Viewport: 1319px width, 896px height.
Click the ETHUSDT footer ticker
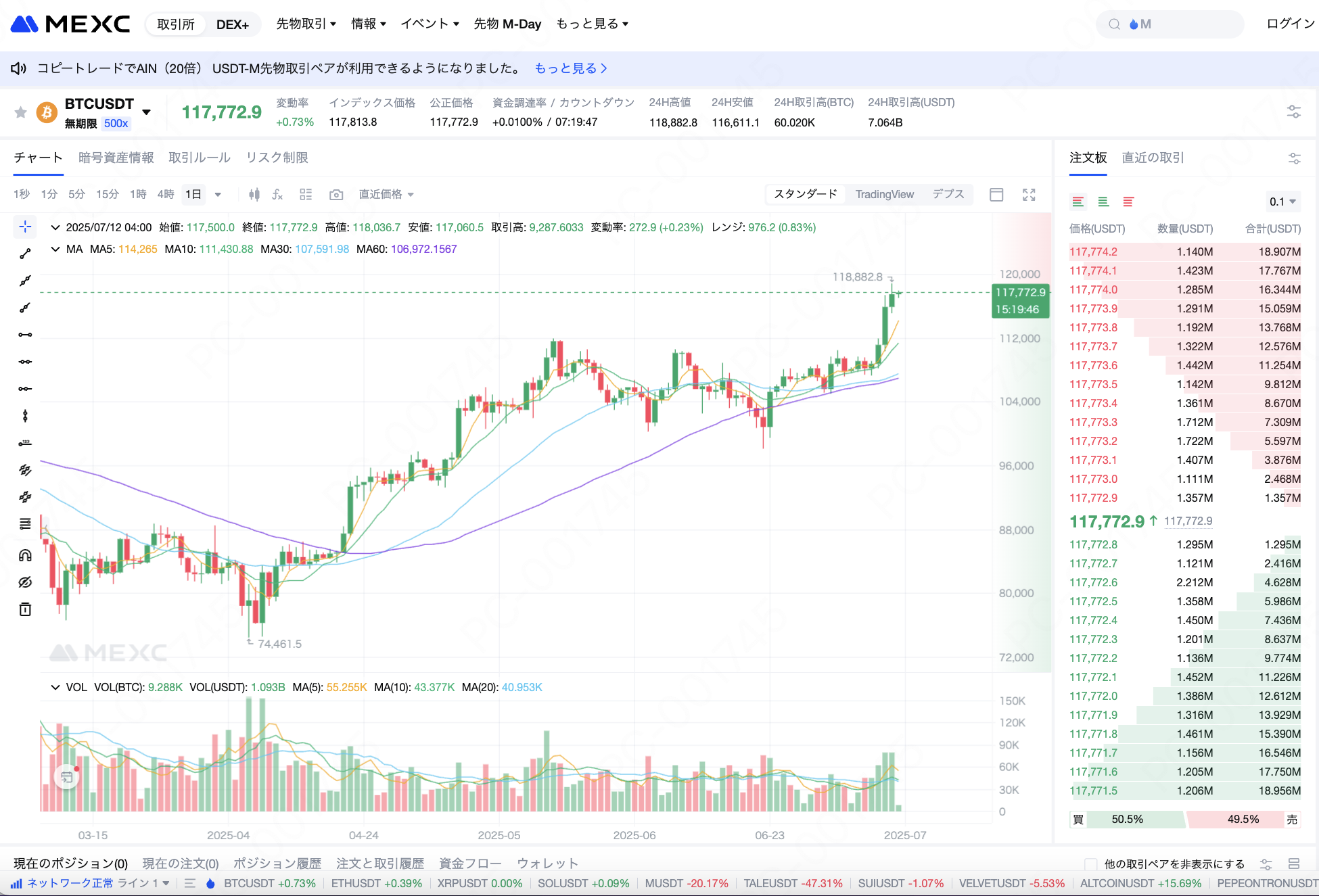(x=376, y=883)
